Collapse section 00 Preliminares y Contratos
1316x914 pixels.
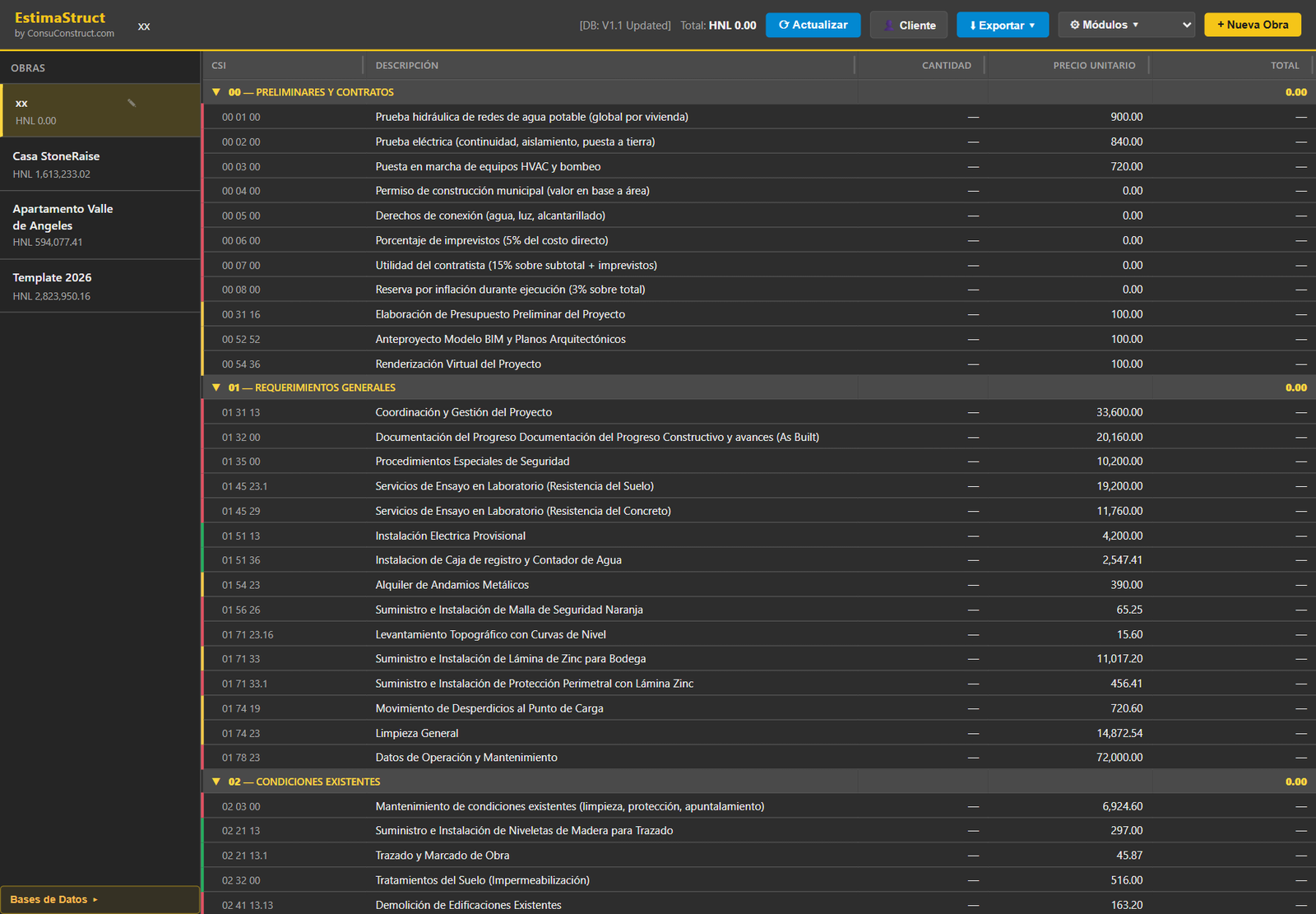point(216,92)
